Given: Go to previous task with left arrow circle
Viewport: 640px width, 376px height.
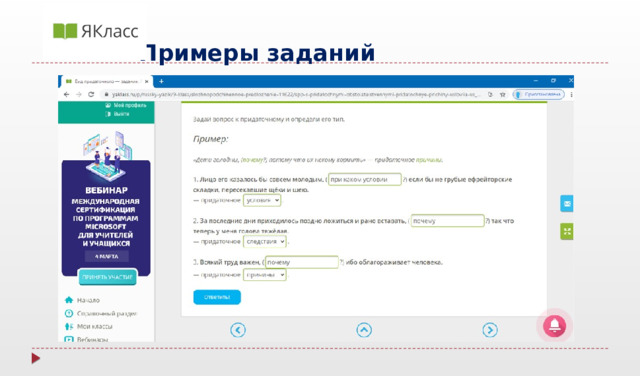Looking at the screenshot, I should tap(238, 330).
